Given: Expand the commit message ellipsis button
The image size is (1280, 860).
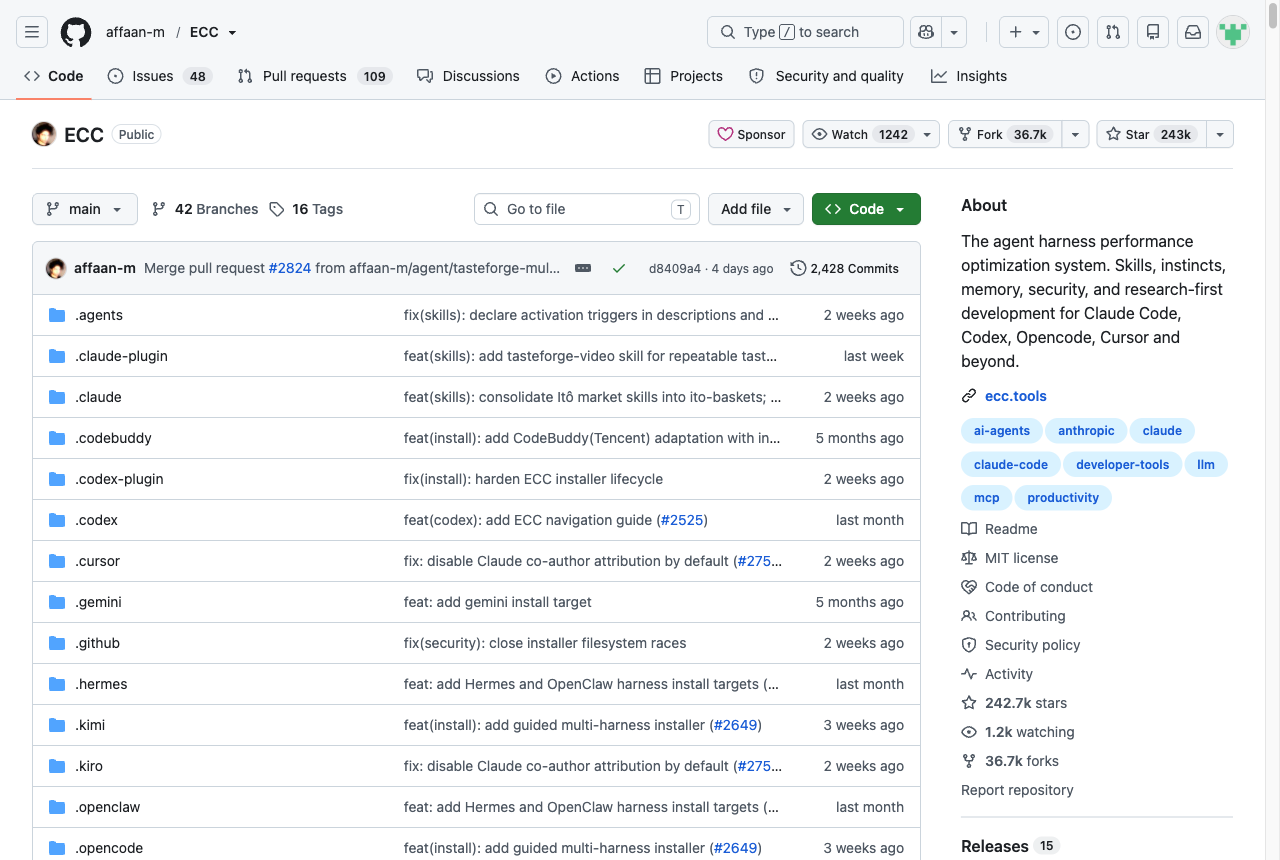Looking at the screenshot, I should (583, 268).
